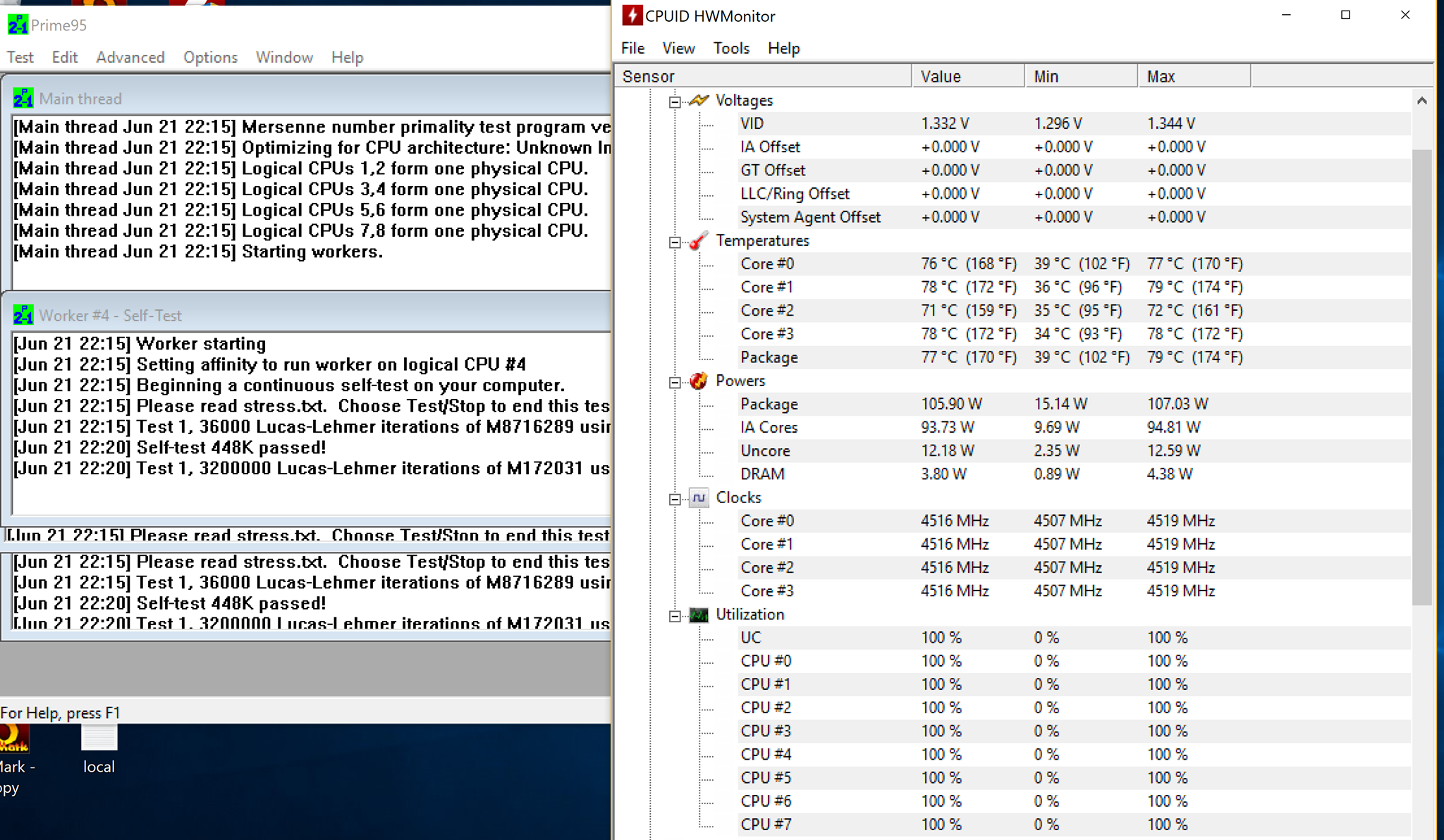Viewport: 1444px width, 840px height.
Task: Select the IA Offset row
Action: (1073, 147)
